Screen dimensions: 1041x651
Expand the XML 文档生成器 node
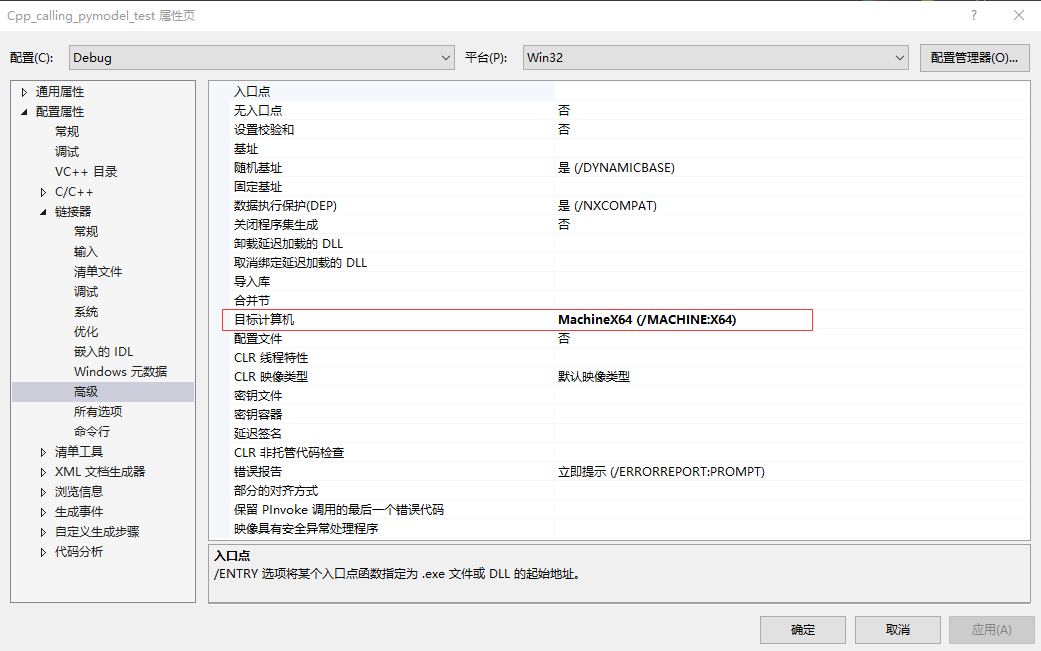(43, 472)
